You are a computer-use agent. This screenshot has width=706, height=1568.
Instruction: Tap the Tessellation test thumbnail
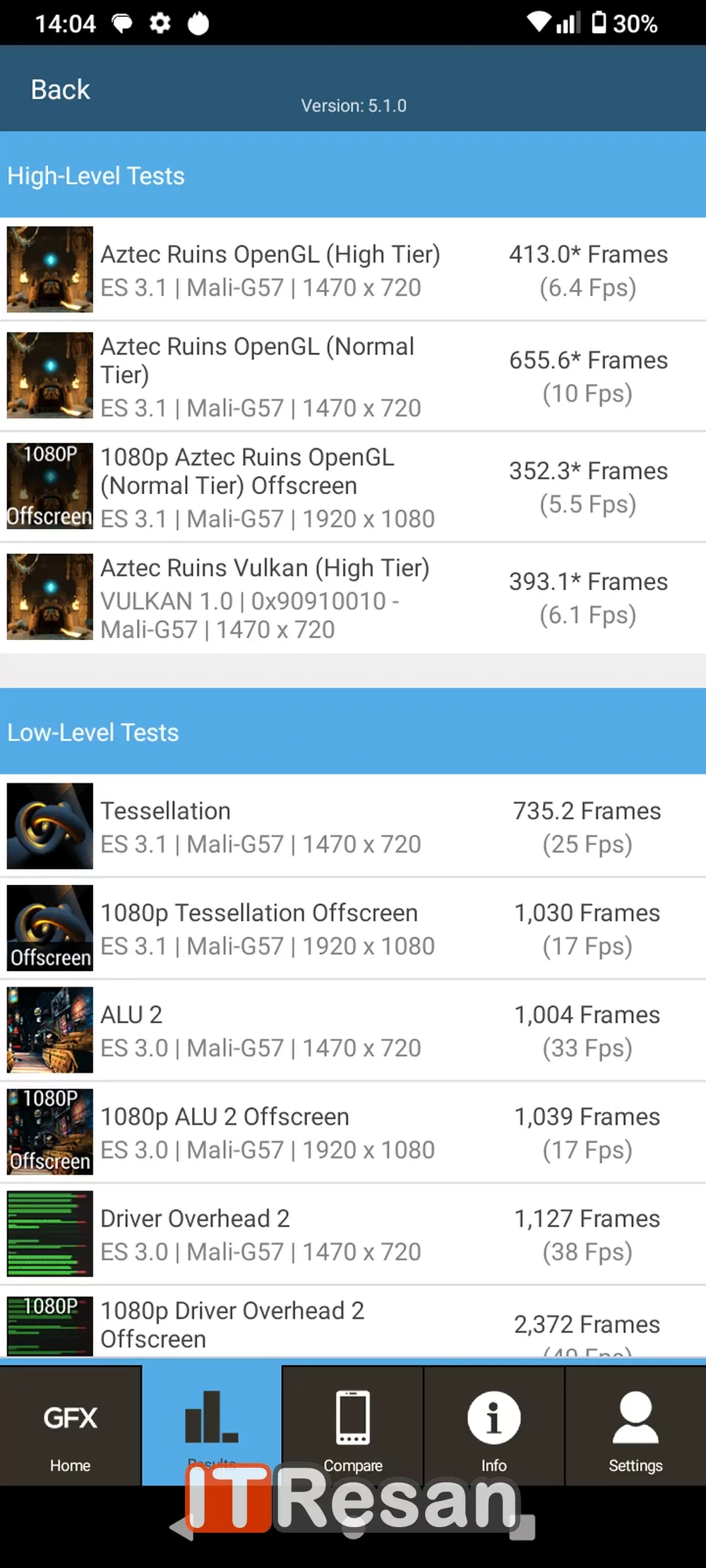(x=50, y=826)
